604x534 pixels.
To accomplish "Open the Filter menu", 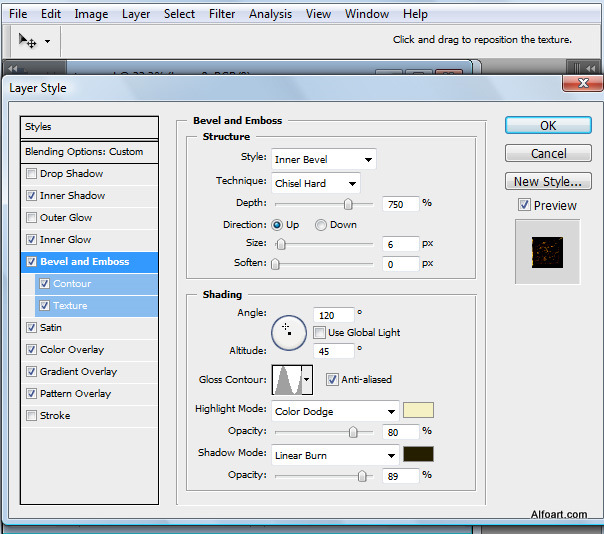I will tap(222, 14).
